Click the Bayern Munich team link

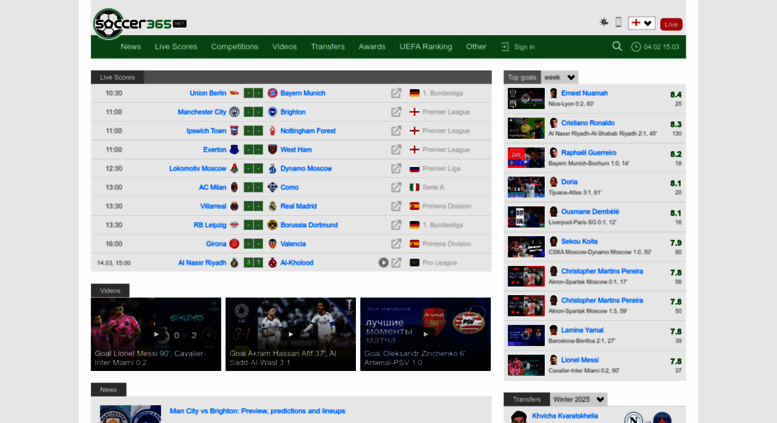(302, 93)
